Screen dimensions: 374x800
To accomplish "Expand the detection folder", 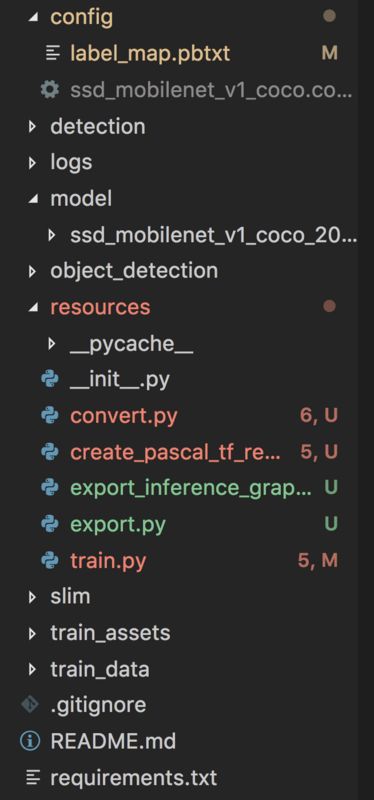I will (x=32, y=127).
